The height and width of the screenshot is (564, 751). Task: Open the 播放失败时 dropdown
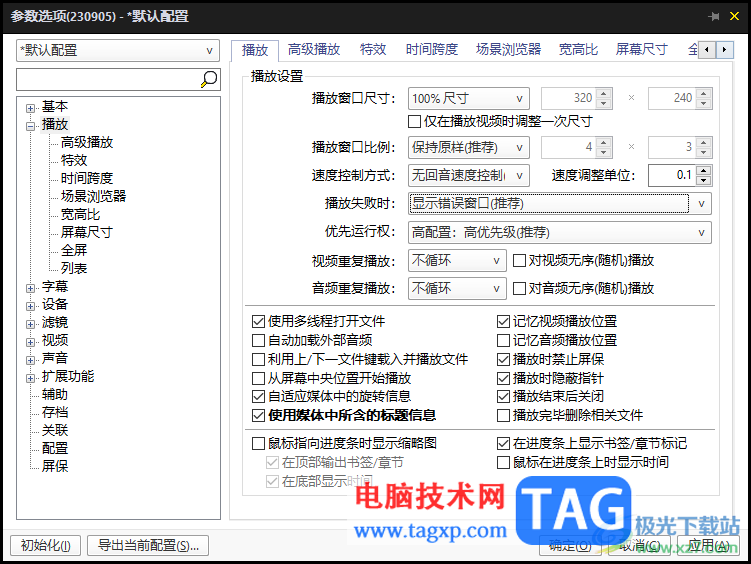pos(559,203)
